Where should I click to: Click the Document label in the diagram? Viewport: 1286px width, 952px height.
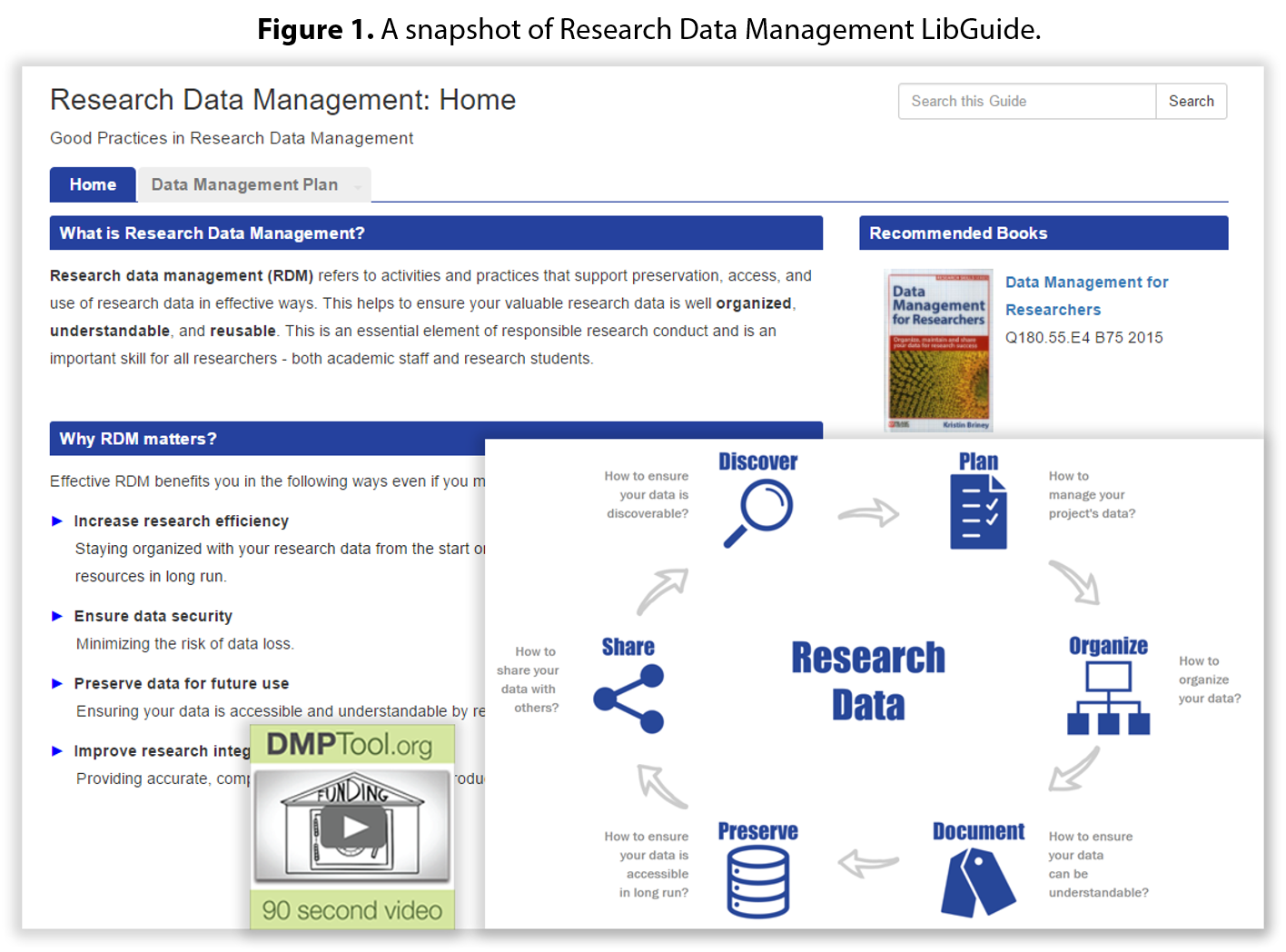coord(978,831)
